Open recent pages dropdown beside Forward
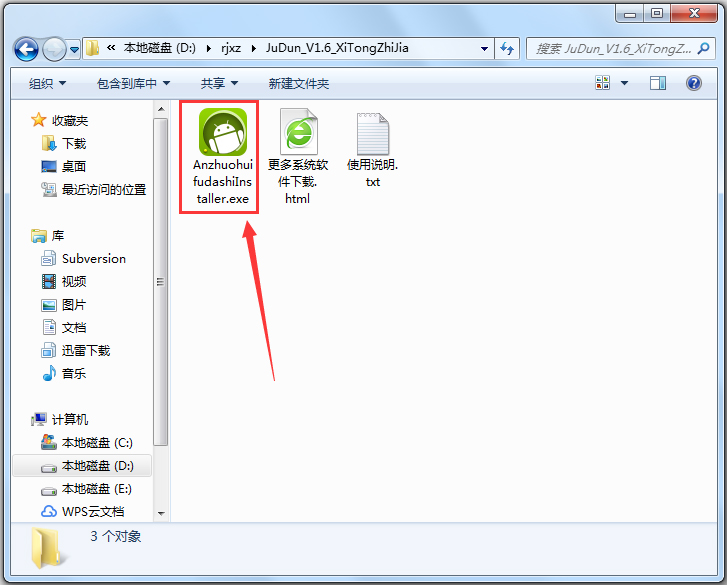The image size is (727, 585). pos(74,49)
